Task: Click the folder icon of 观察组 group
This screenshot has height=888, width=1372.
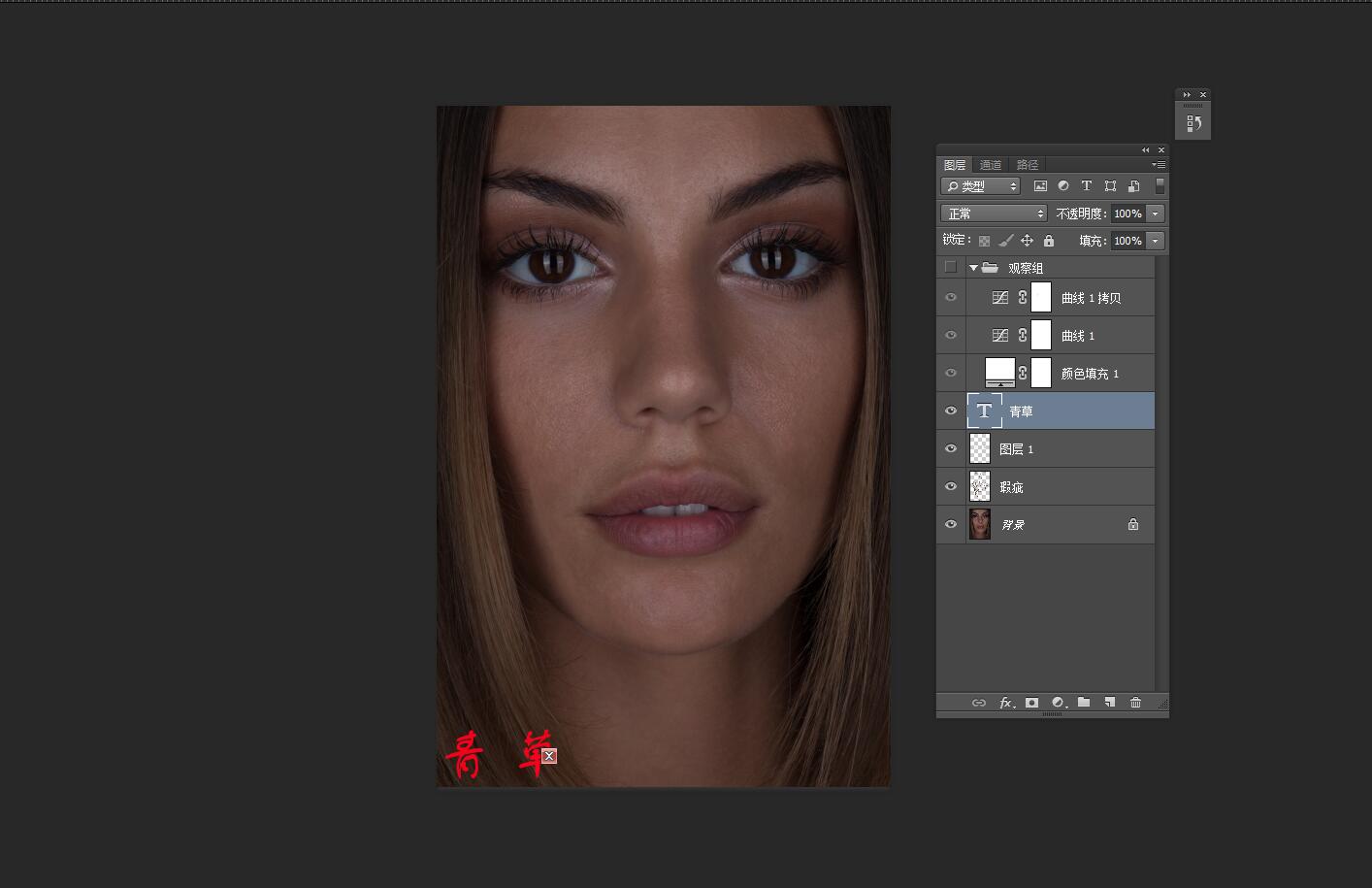Action: [990, 268]
